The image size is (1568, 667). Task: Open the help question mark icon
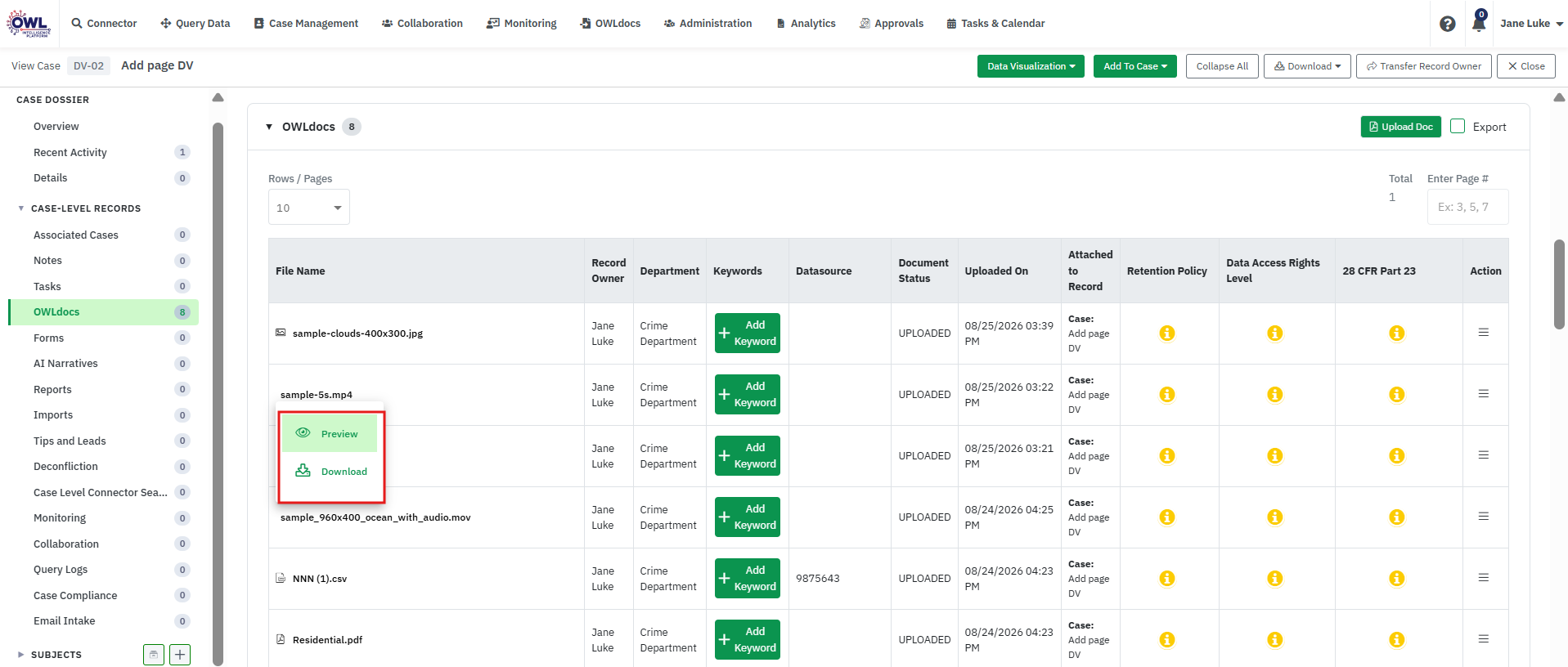click(x=1447, y=24)
